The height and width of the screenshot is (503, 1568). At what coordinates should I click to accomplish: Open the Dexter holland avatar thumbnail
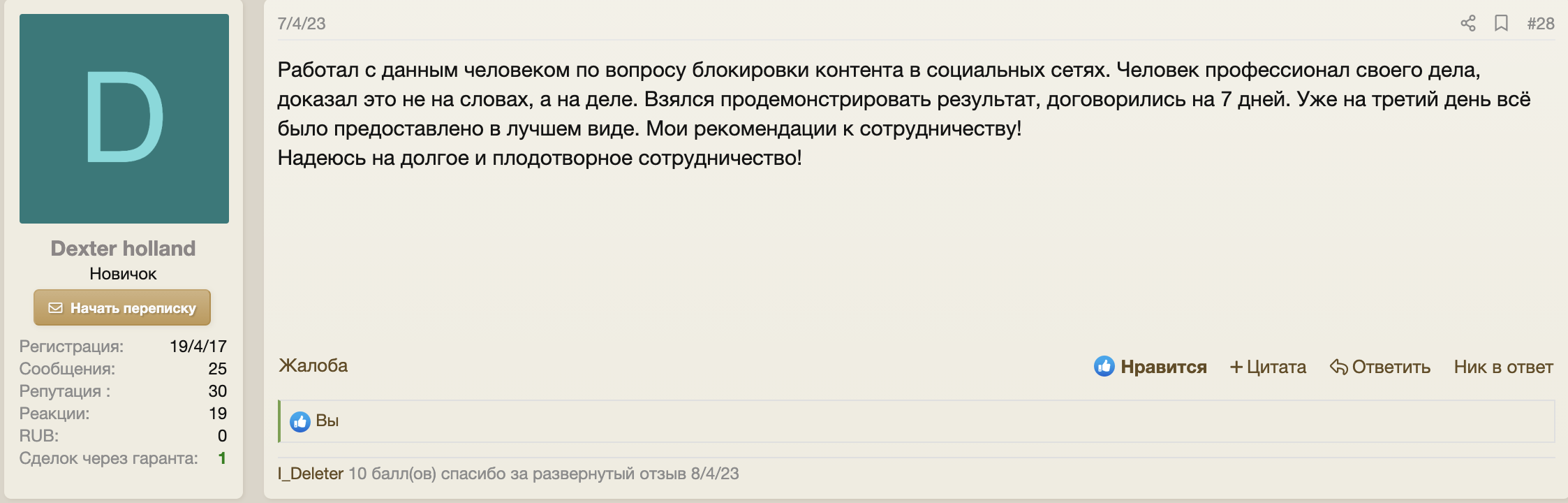pyautogui.click(x=124, y=119)
